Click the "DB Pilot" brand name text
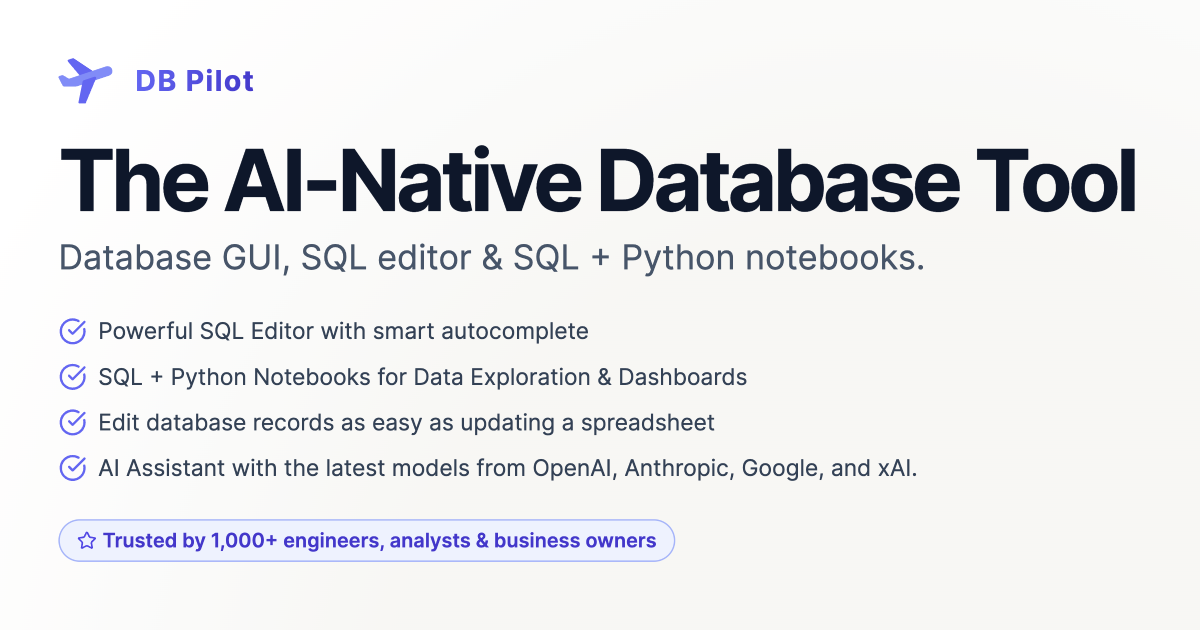Viewport: 1200px width, 630px height. [194, 81]
